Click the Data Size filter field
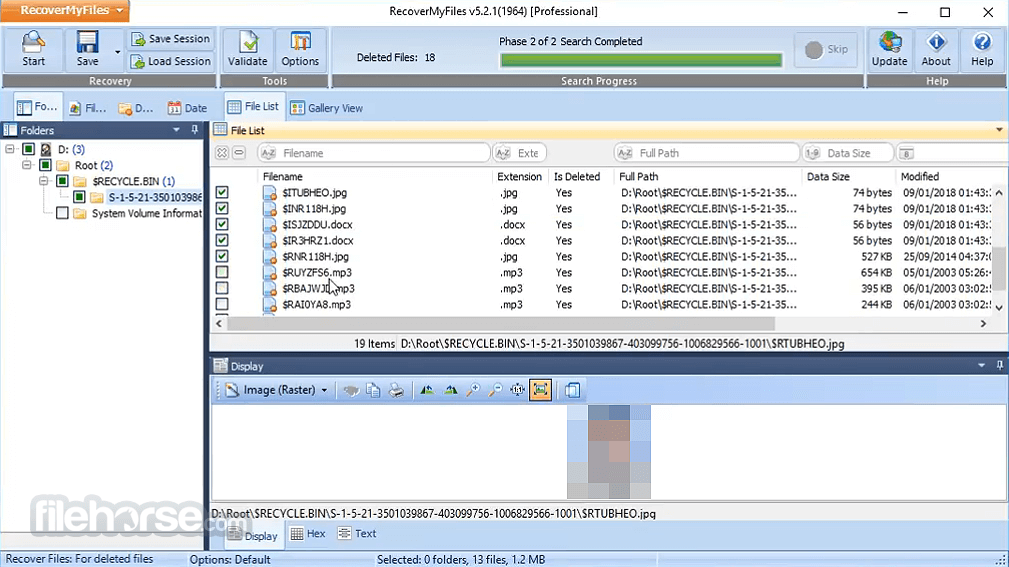The width and height of the screenshot is (1009, 567). (847, 153)
